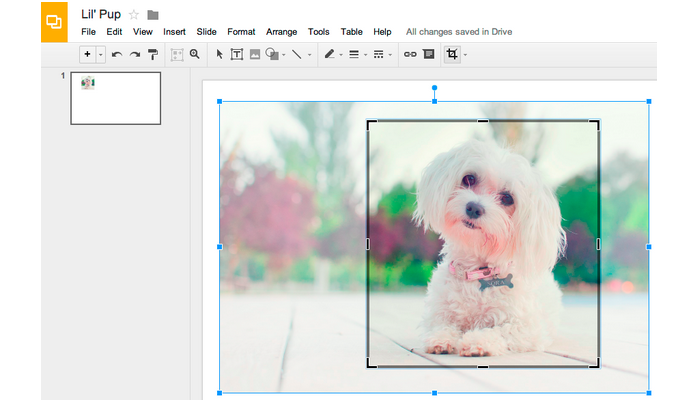Click the top-middle black crop handle
Screen dimensions: 695x400
click(483, 121)
